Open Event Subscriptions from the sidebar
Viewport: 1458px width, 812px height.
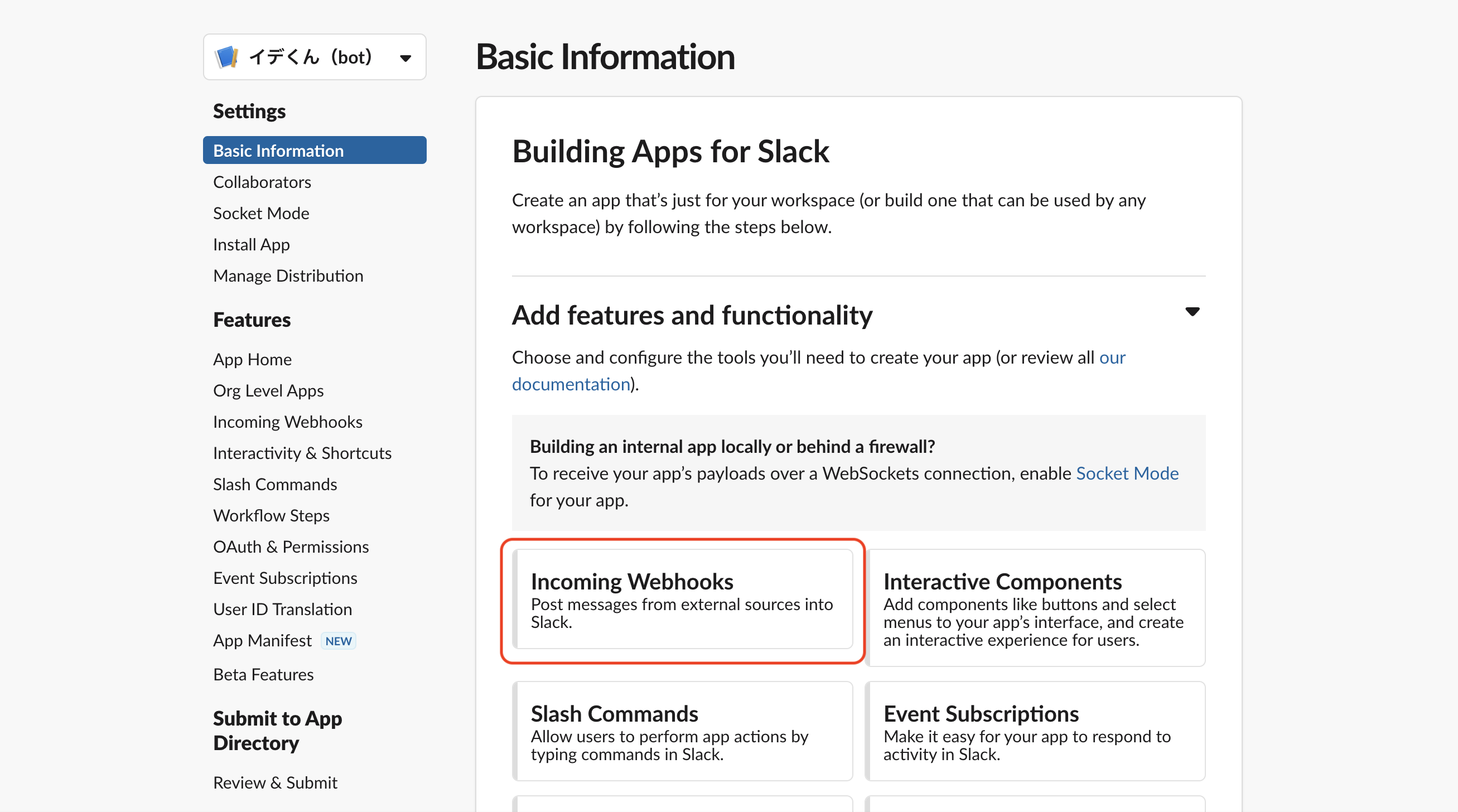[x=285, y=578]
